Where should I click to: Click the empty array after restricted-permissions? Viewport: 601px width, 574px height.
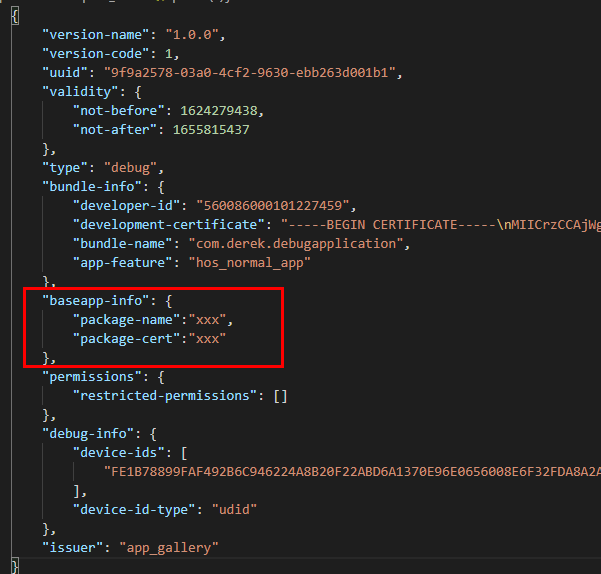tap(280, 396)
